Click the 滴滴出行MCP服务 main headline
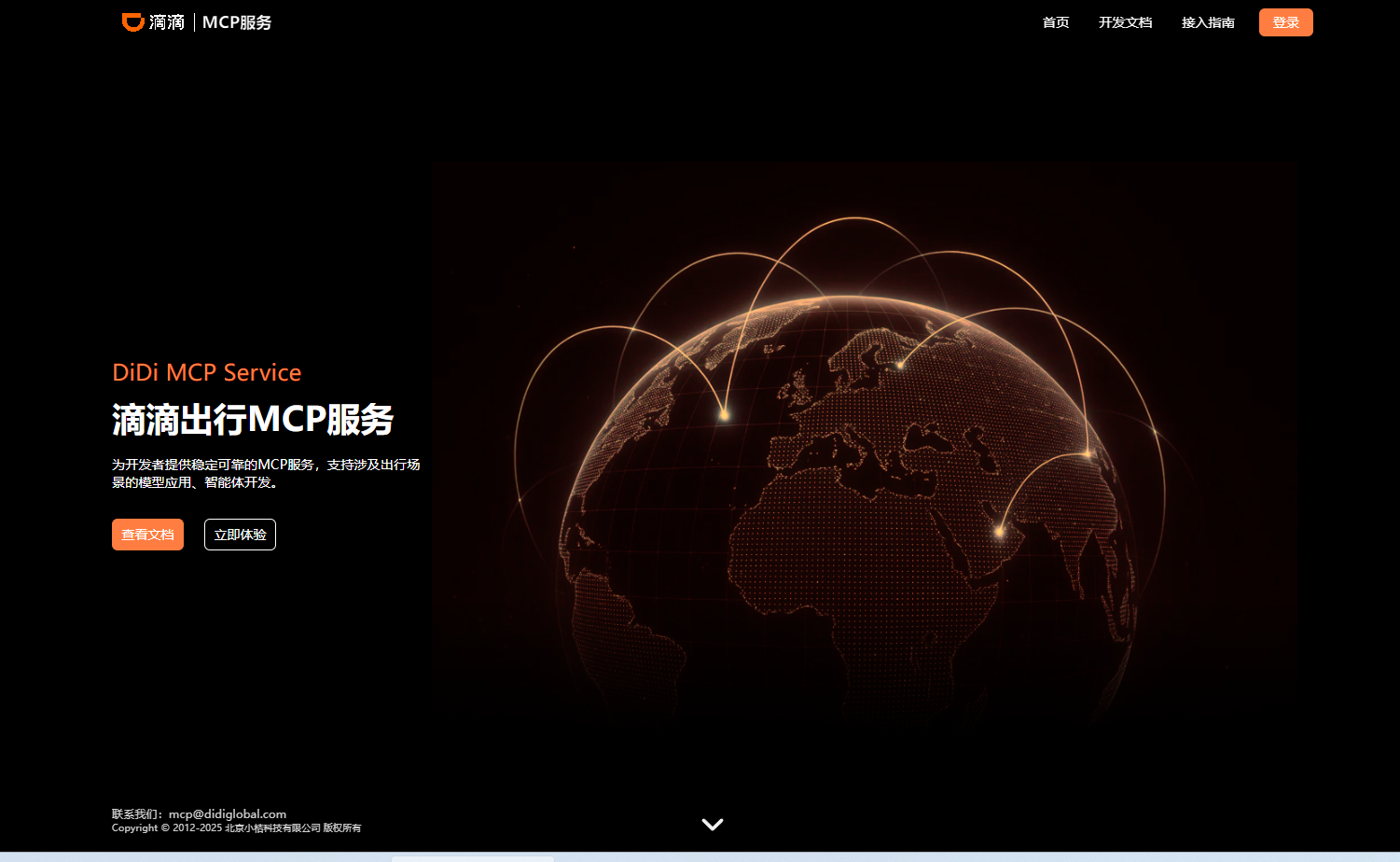 (253, 420)
